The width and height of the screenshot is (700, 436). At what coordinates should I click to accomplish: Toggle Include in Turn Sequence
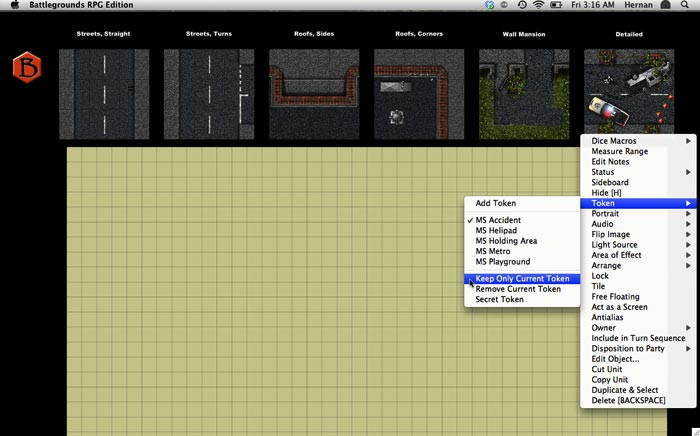pyautogui.click(x=638, y=338)
